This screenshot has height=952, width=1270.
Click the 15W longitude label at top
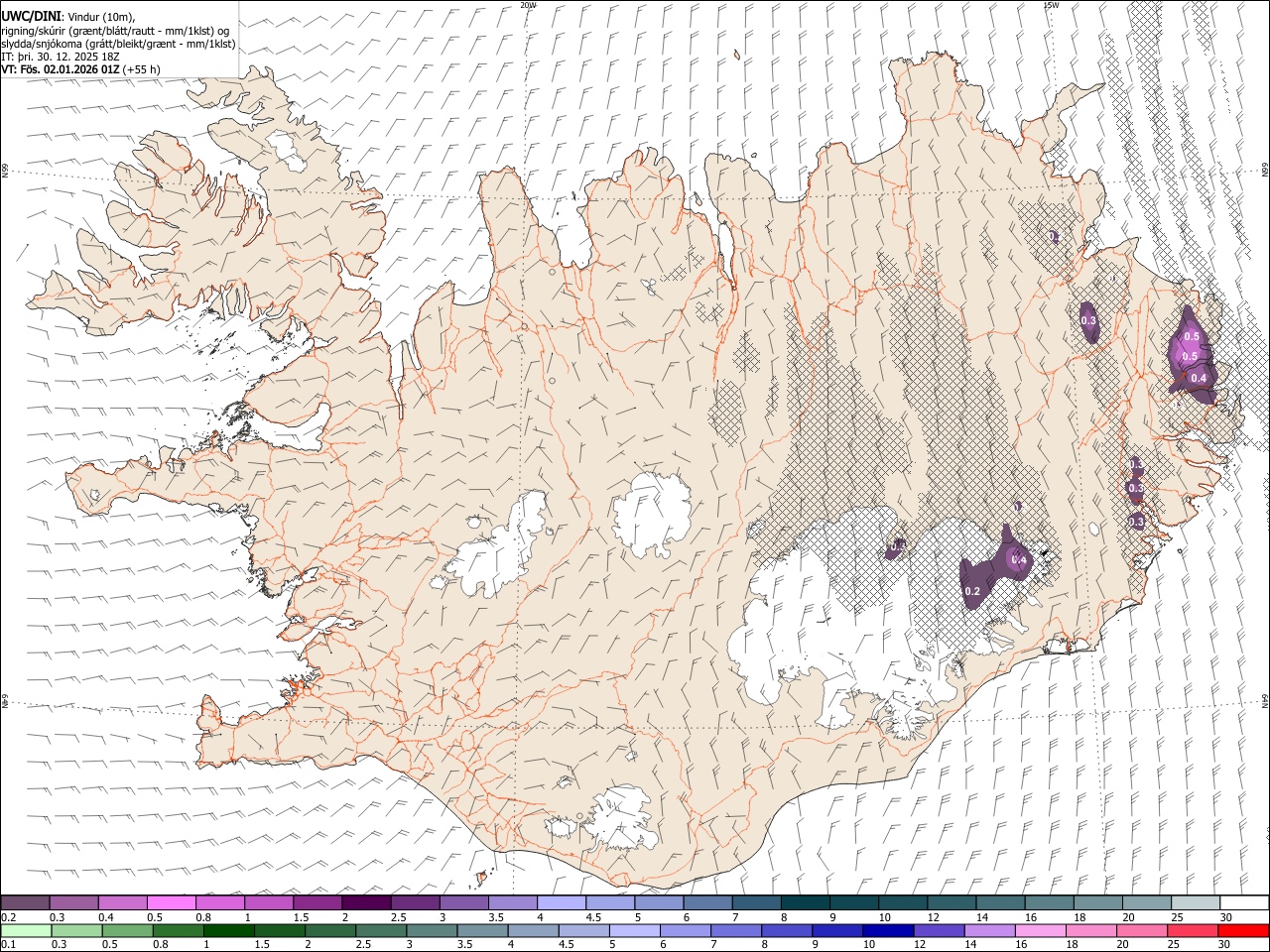coord(1050,5)
